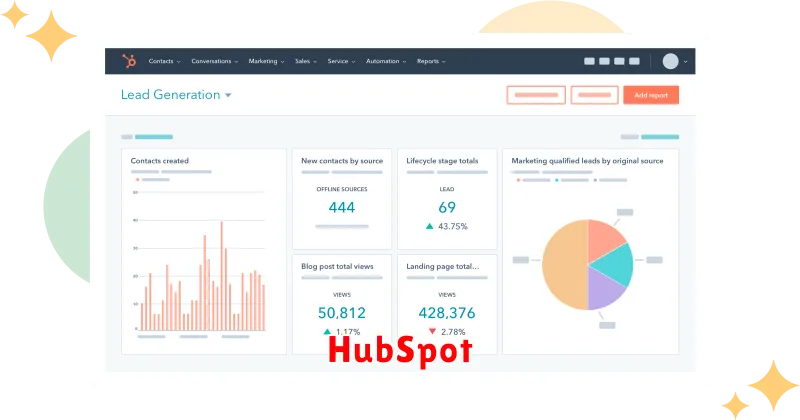Click green up arrow under Blog post views
The image size is (800, 420).
(326, 331)
